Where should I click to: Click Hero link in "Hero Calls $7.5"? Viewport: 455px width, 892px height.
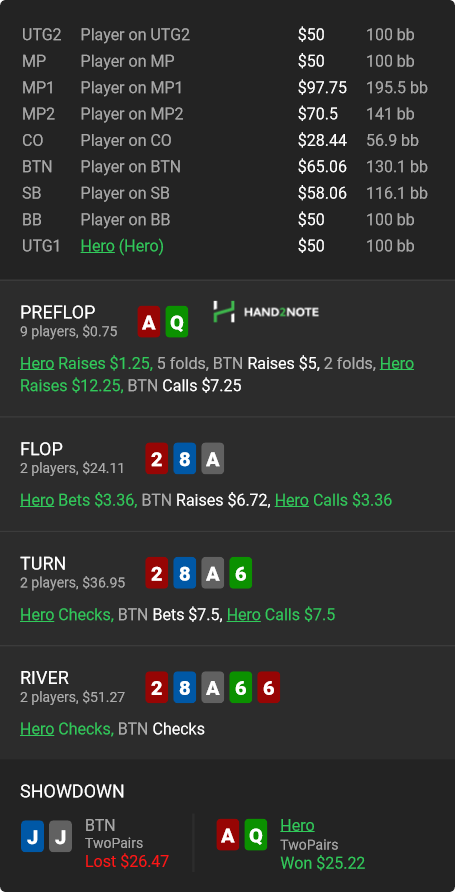[x=243, y=615]
